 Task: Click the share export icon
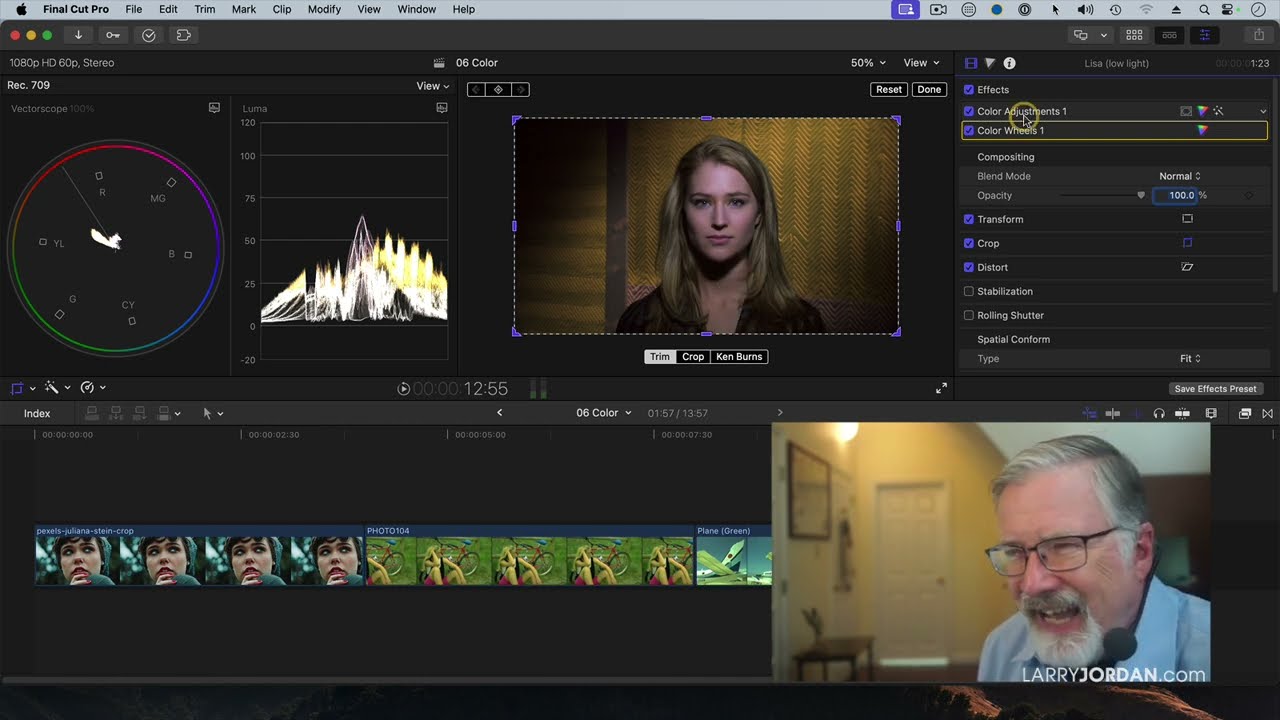pos(1259,35)
